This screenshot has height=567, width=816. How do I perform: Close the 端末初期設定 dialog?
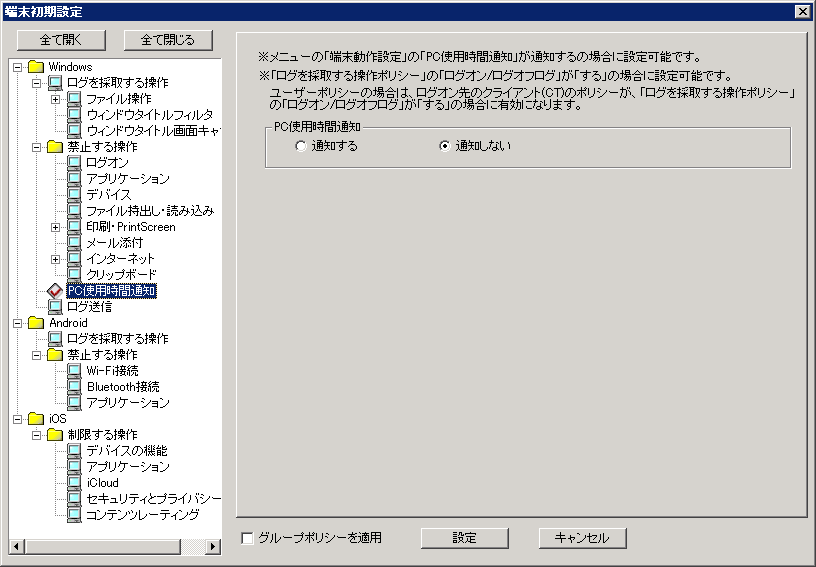coord(802,12)
